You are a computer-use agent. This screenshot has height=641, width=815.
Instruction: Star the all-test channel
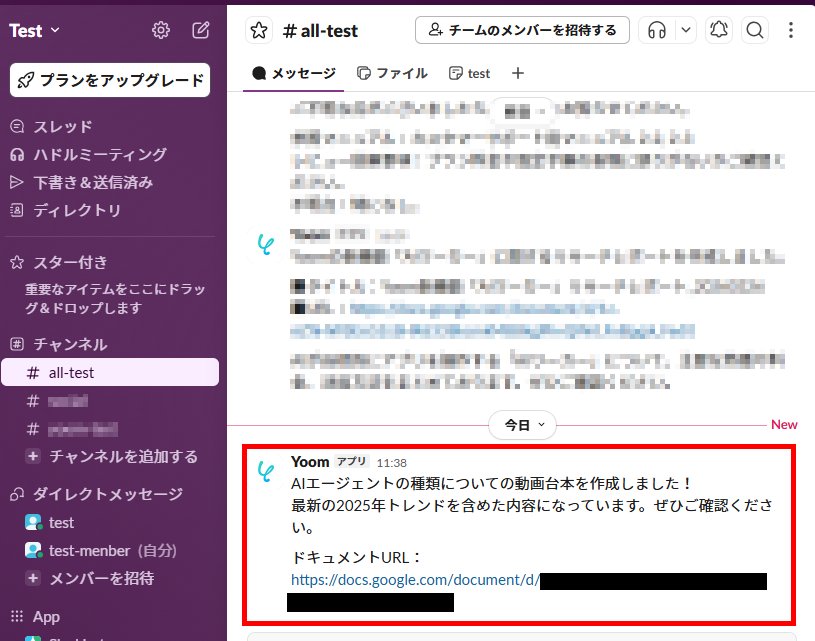coord(259,30)
